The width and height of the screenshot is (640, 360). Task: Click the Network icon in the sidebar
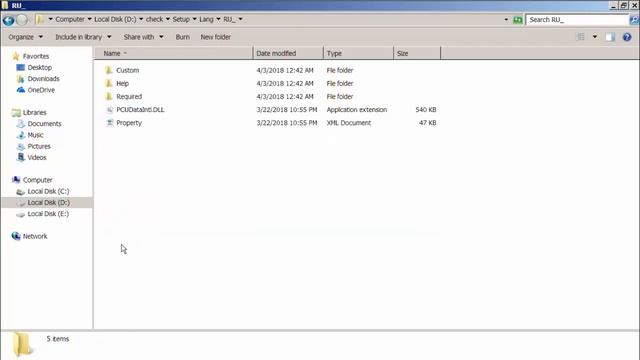(x=16, y=236)
